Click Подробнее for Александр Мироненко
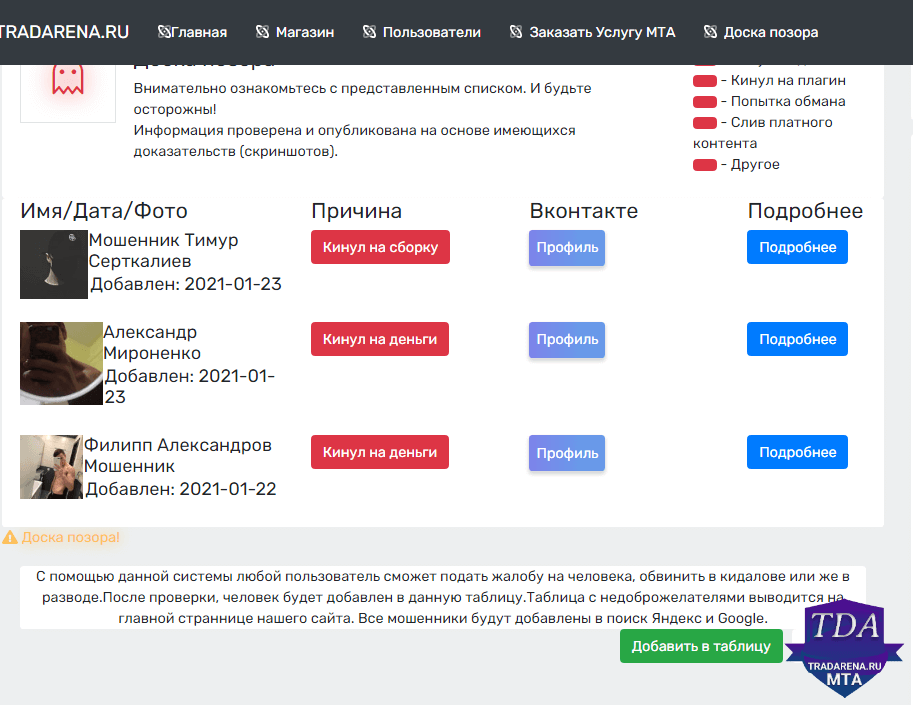The image size is (913, 705). pyautogui.click(x=797, y=339)
